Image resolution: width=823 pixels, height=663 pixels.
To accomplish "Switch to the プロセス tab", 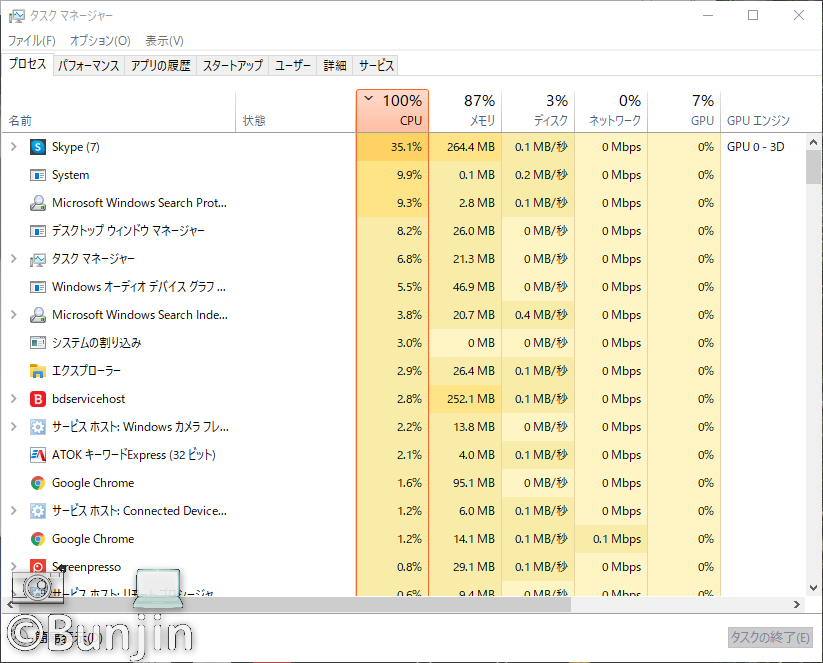I will (x=28, y=64).
